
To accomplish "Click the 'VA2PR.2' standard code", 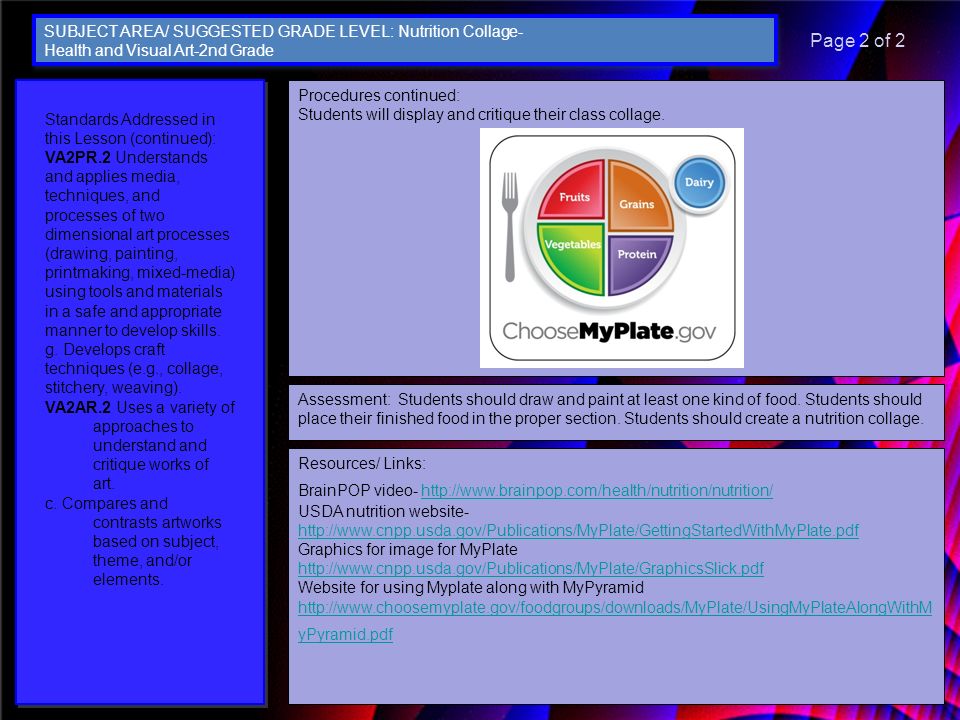I will pos(78,157).
